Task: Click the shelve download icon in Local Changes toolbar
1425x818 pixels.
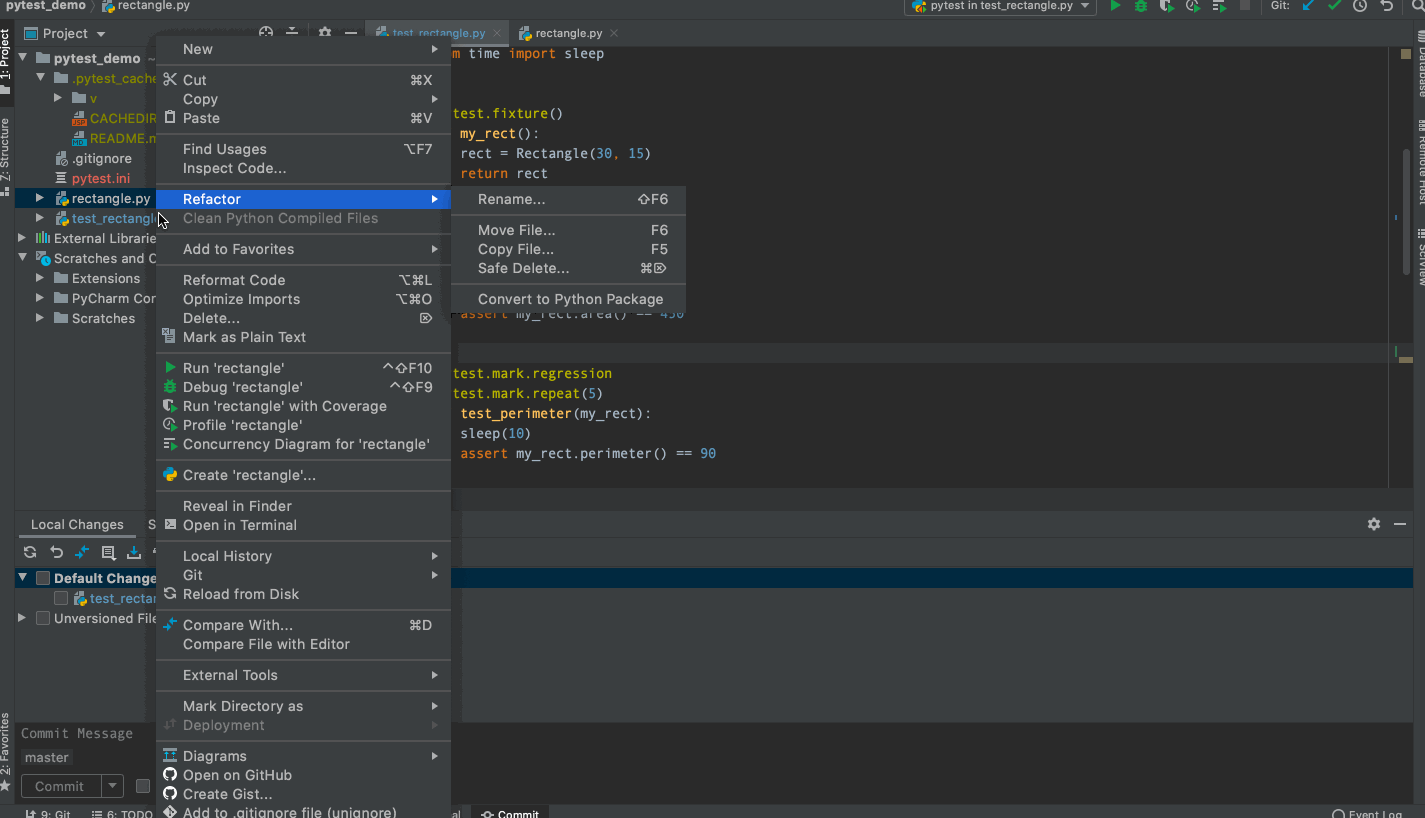Action: point(134,552)
